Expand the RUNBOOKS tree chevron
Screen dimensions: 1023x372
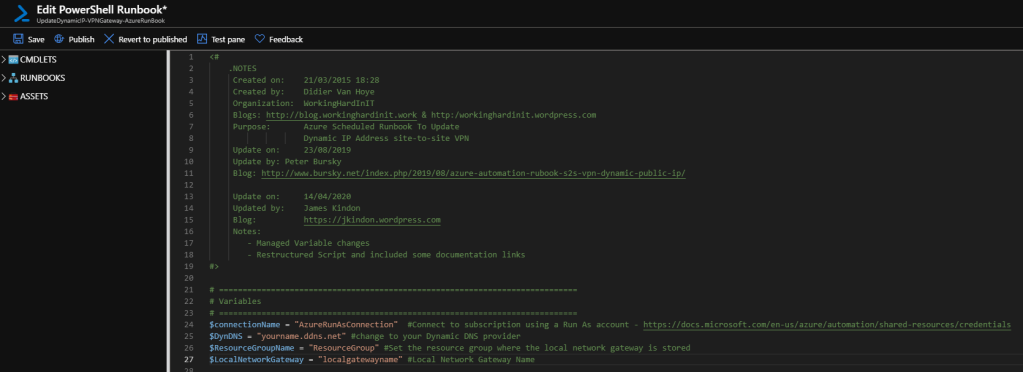4,78
